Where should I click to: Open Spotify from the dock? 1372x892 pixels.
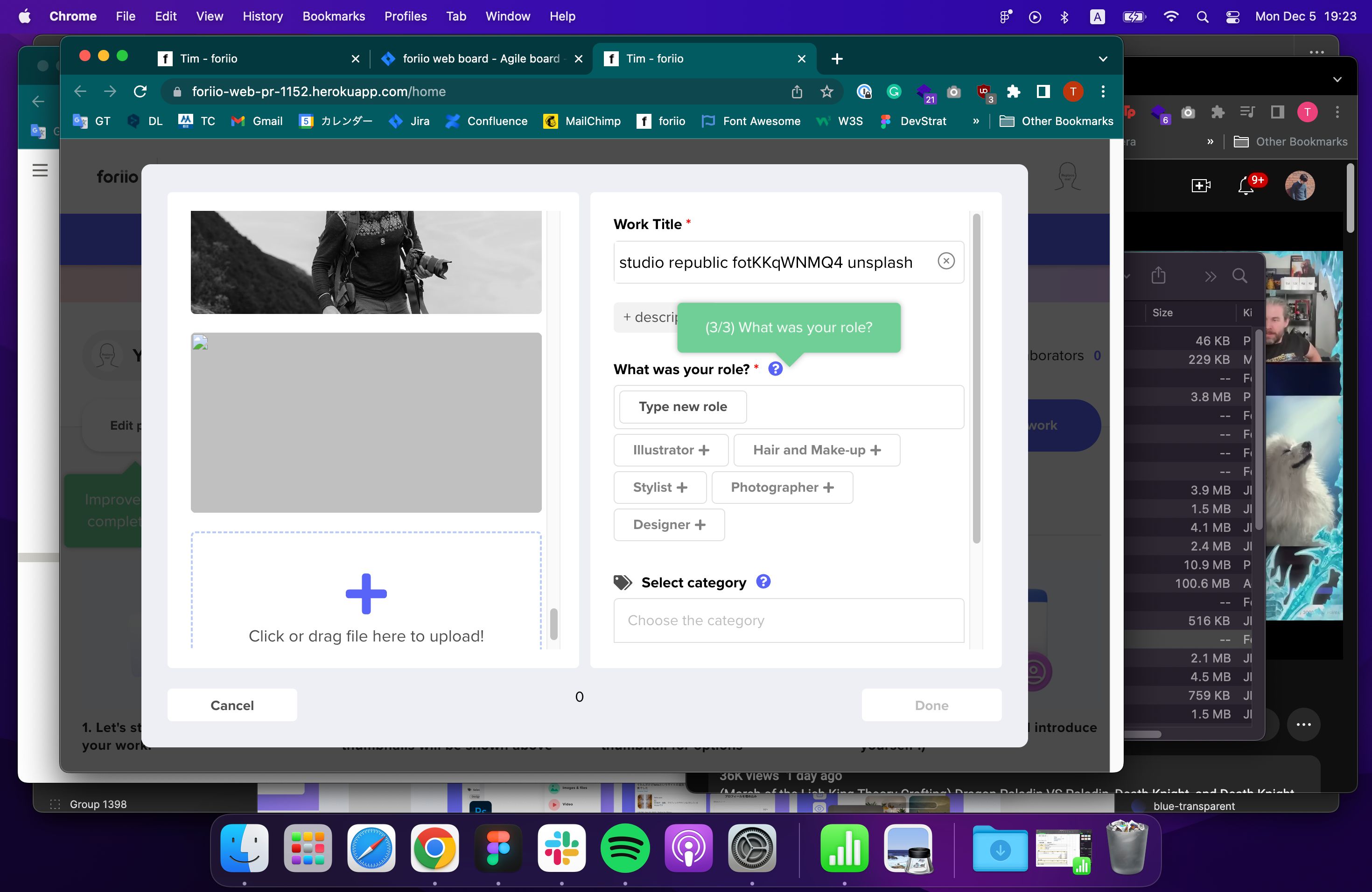[625, 848]
